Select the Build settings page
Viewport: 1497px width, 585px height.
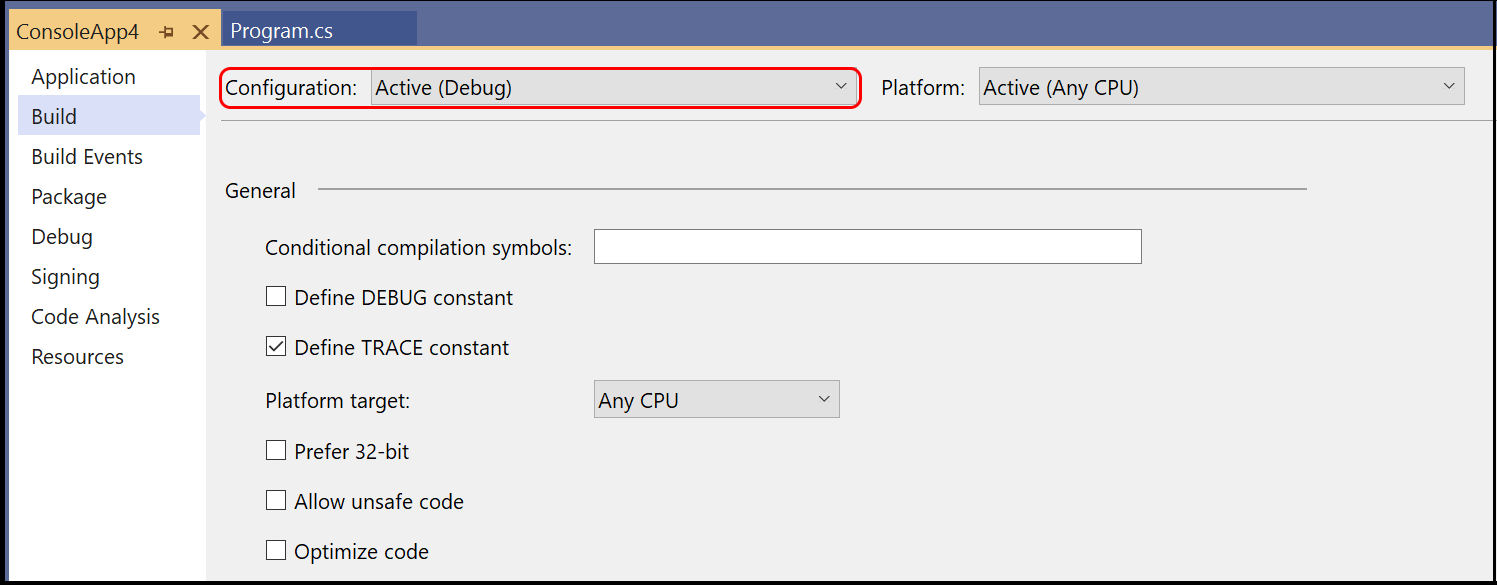(109, 117)
